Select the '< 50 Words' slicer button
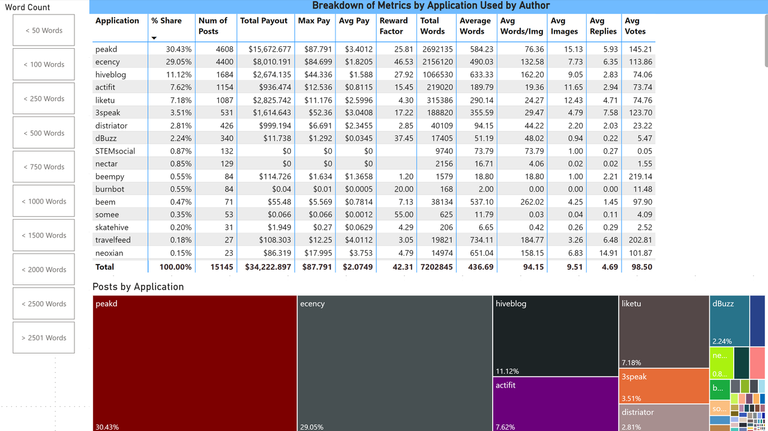768x431 pixels. 44,30
